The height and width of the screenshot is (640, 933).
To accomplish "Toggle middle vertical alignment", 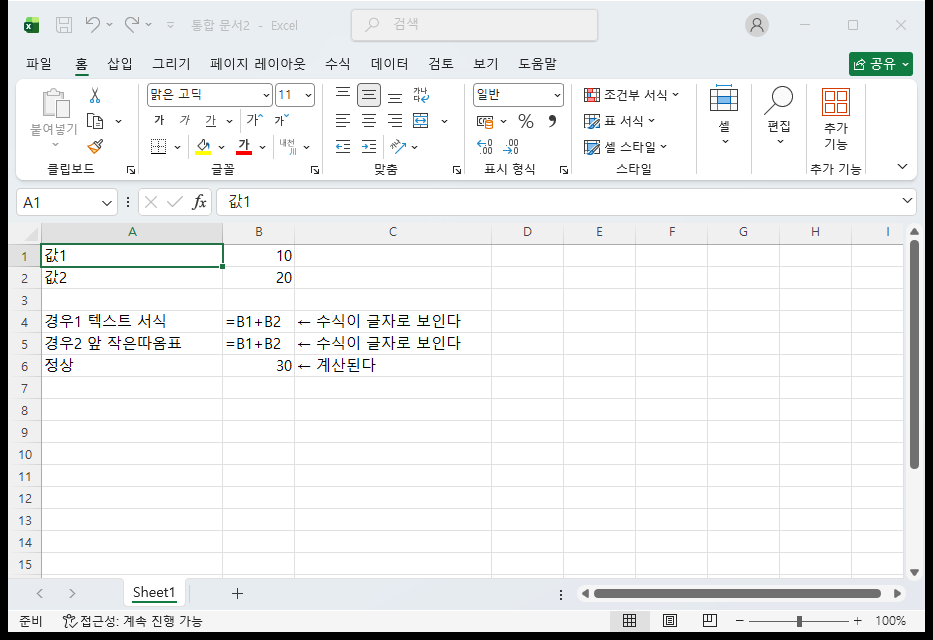I will click(x=369, y=95).
